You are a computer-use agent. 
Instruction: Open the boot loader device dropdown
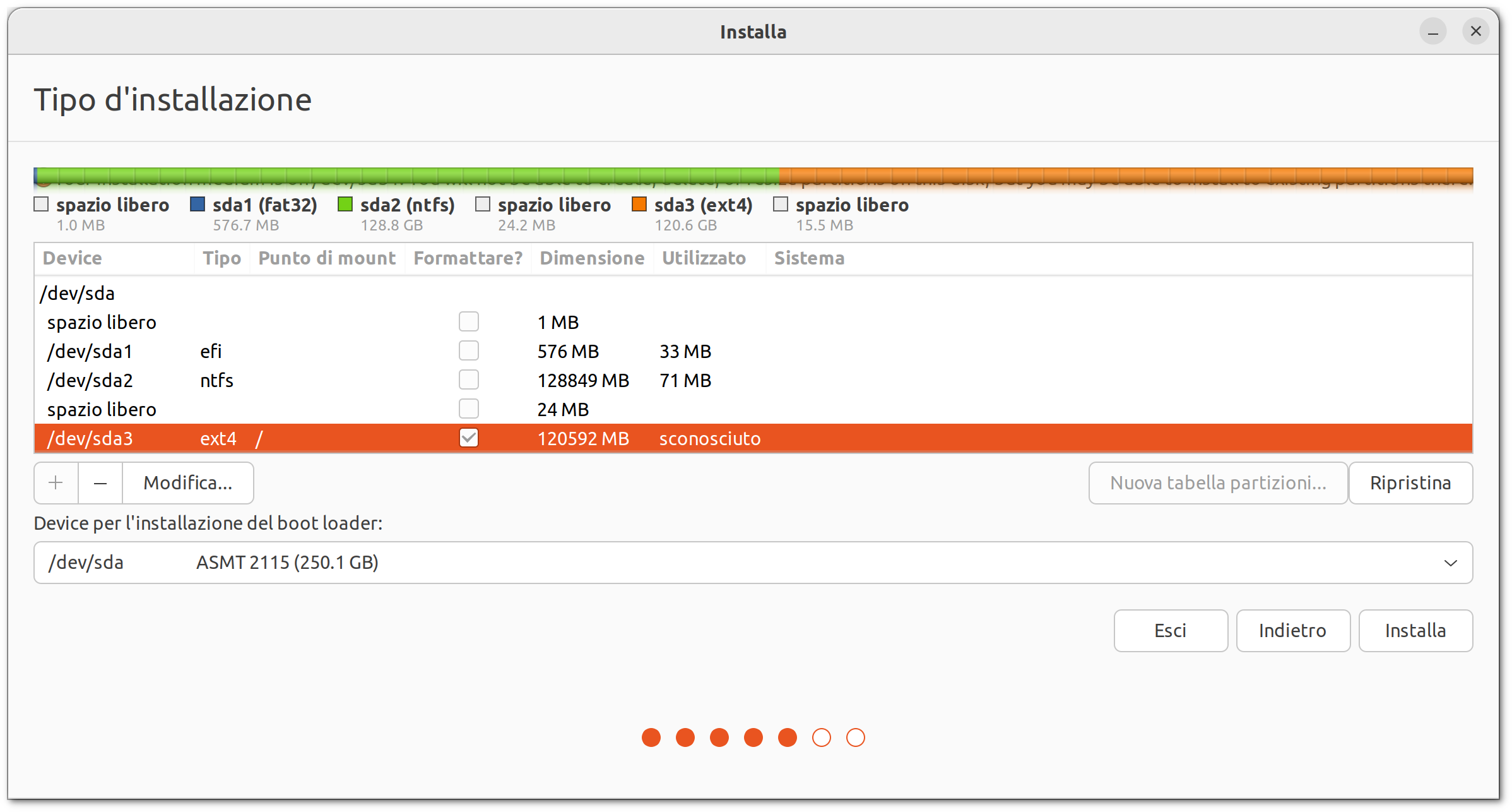point(752,563)
